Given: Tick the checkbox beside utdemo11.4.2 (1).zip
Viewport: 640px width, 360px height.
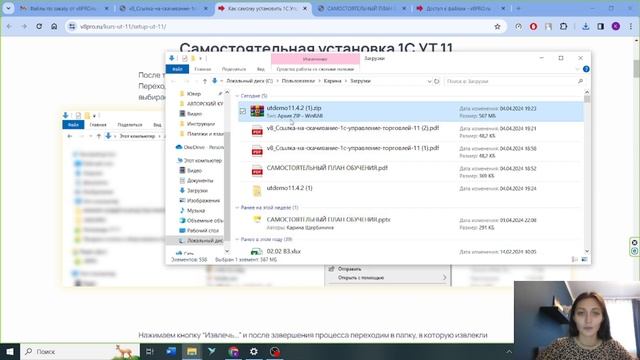Looking at the screenshot, I should click(x=243, y=111).
